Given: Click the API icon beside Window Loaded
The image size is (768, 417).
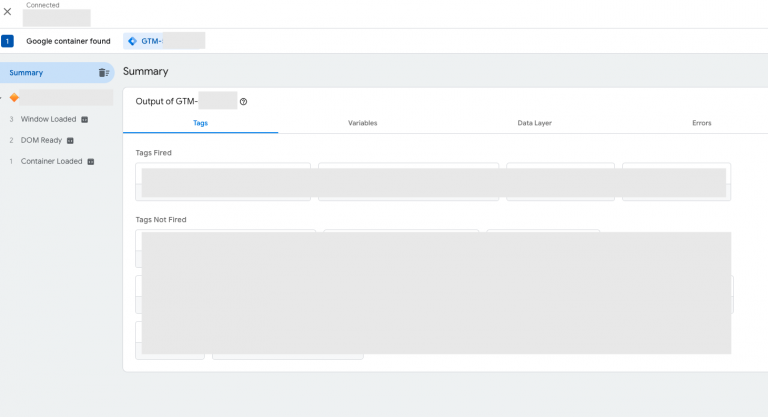Looking at the screenshot, I should click(84, 119).
